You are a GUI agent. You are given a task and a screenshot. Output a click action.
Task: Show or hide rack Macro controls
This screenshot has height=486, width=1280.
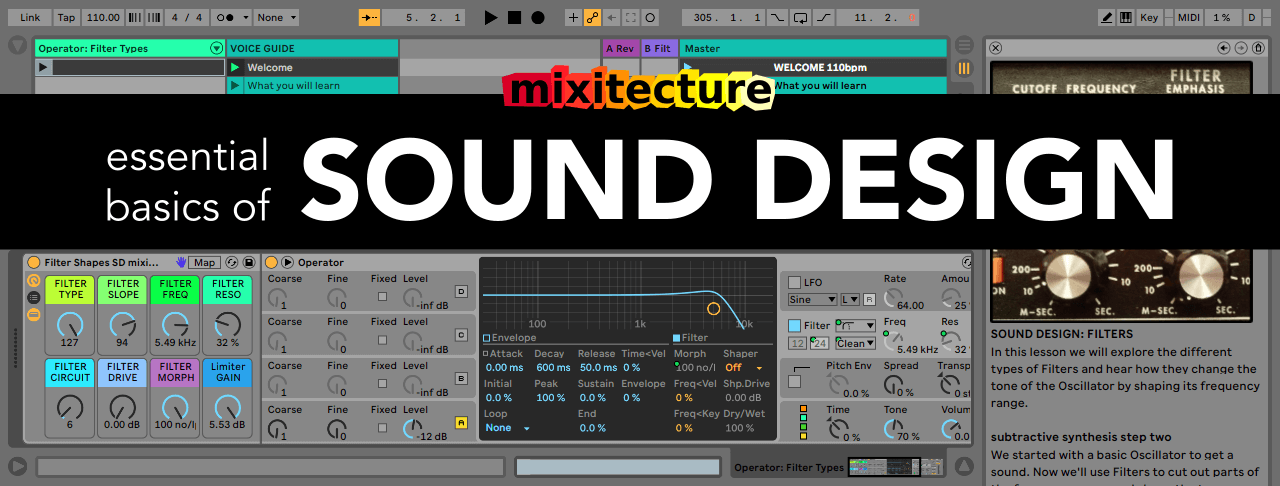(x=33, y=281)
